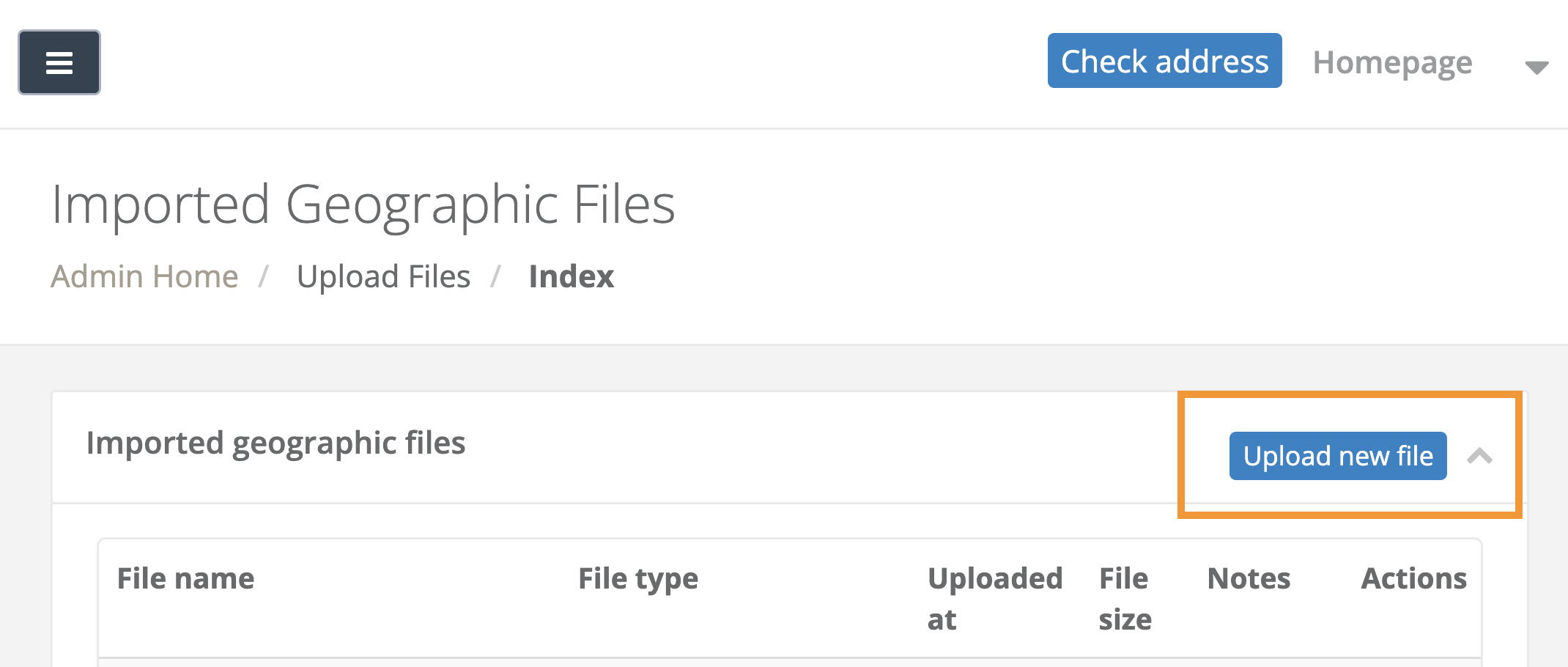Open the Upload Files breadcrumb

(x=383, y=277)
